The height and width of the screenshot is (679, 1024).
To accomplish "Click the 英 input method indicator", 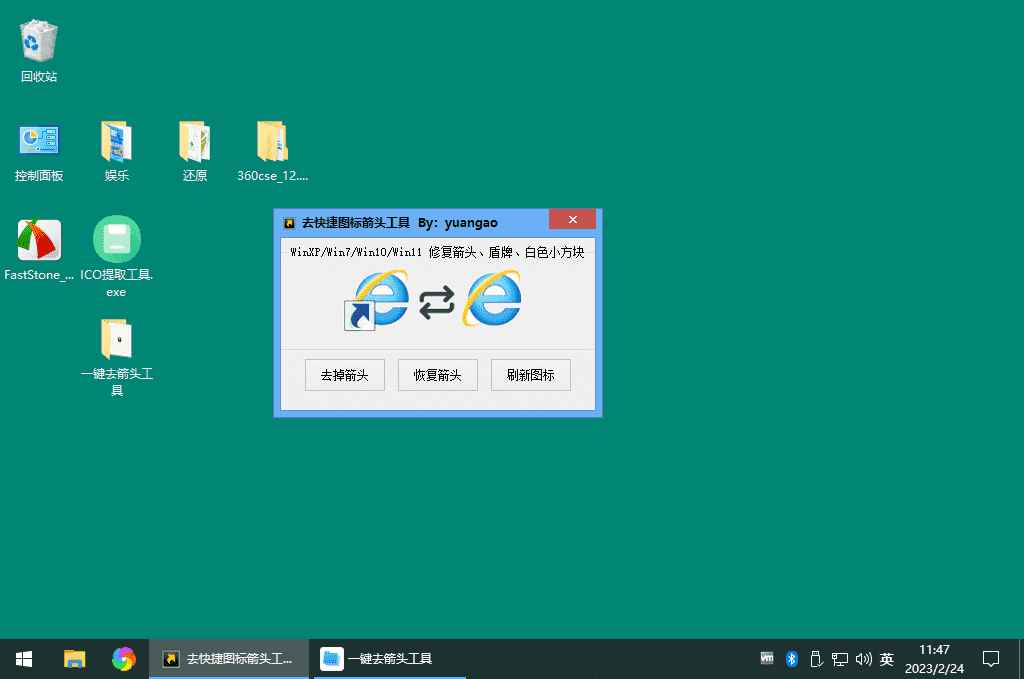I will click(x=886, y=659).
